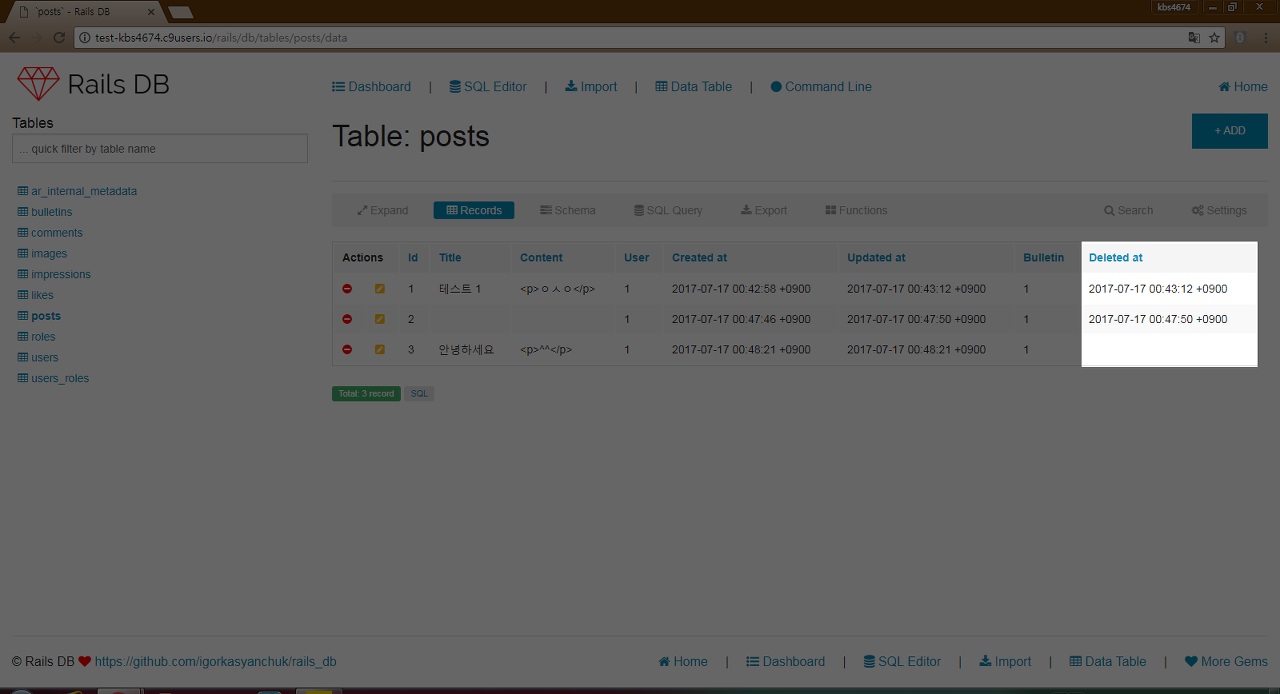The height and width of the screenshot is (694, 1280).
Task: Sort by the Deleted at column header
Action: 1115,258
